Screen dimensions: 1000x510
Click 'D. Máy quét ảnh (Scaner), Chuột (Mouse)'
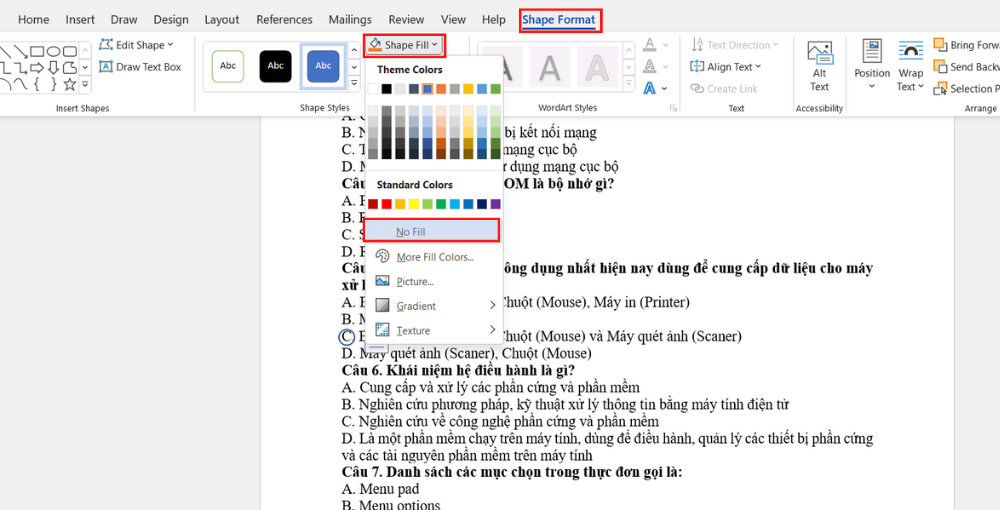(467, 353)
